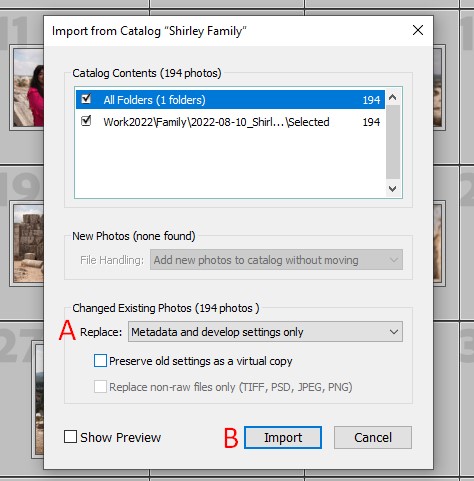Tick the Replace non-raw files only checkbox

point(100,387)
